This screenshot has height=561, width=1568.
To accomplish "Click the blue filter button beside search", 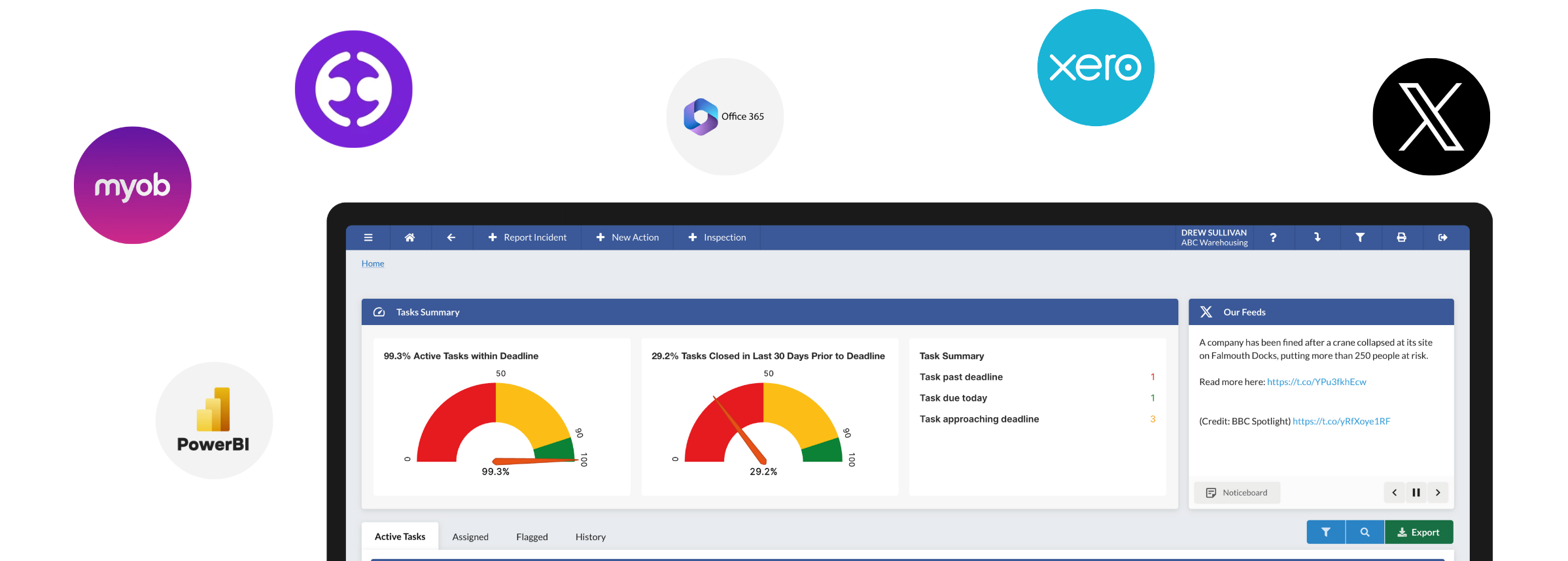I will (x=1325, y=532).
